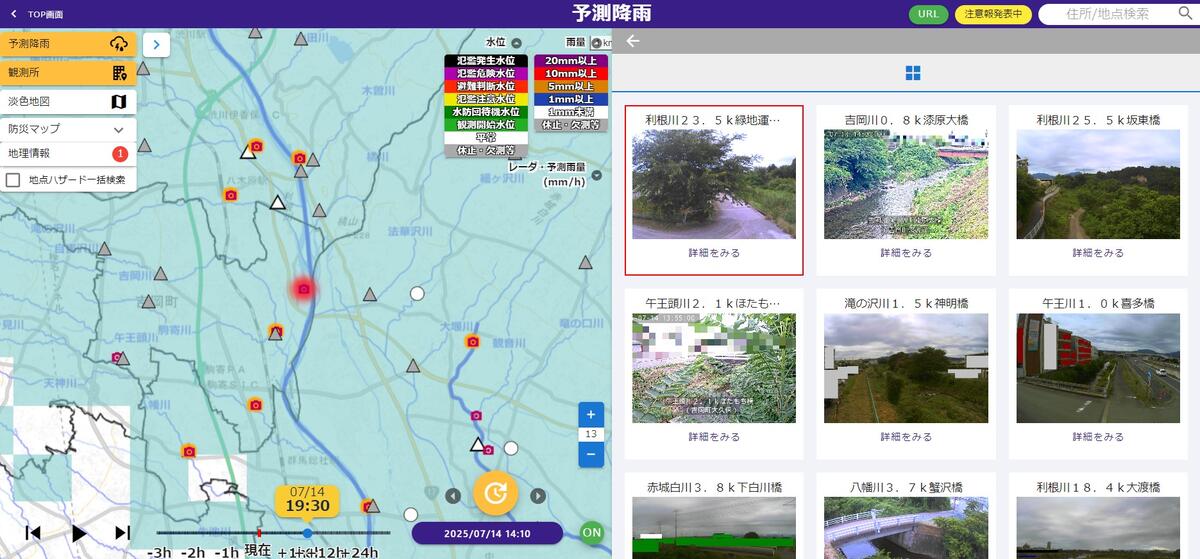1200x559 pixels.
Task: Click the 氾濫注意水位 yellow legend swatch
Action: (486, 99)
